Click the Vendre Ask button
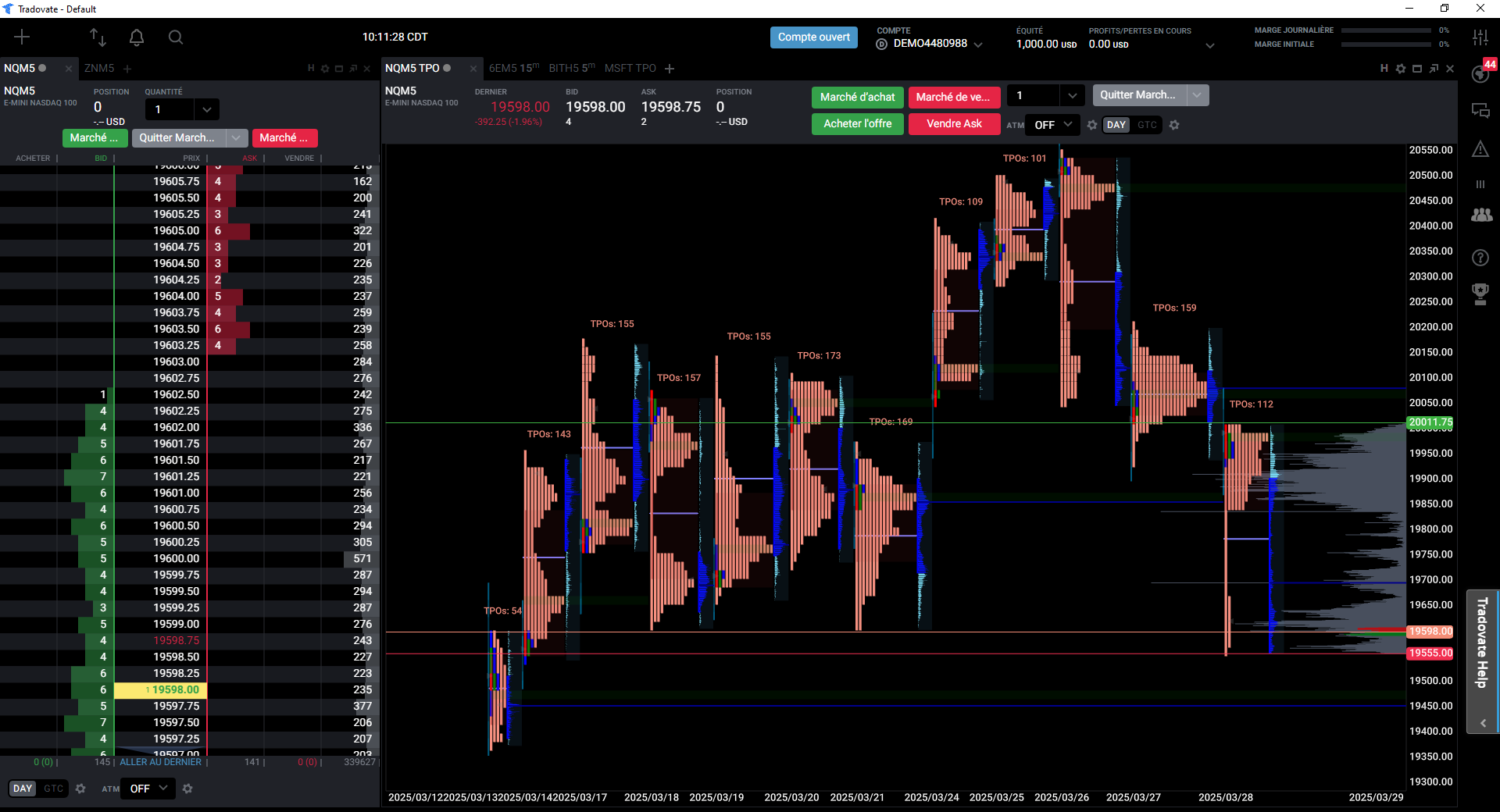 [x=954, y=123]
